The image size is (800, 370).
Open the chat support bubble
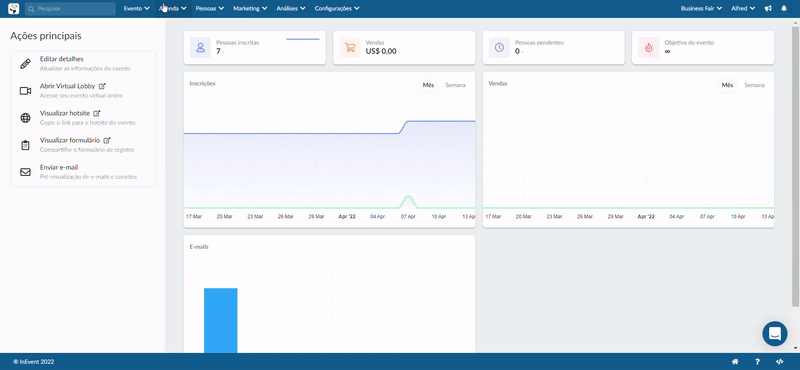[x=775, y=334]
